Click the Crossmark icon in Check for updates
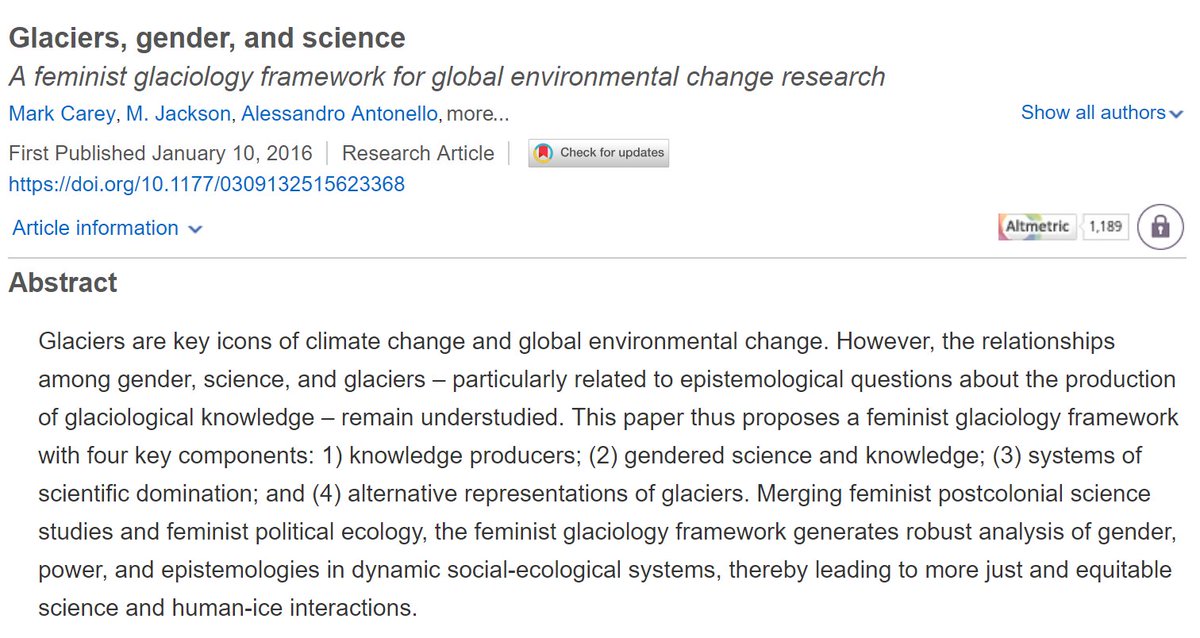Image resolution: width=1200 pixels, height=638 pixels. pyautogui.click(x=543, y=153)
